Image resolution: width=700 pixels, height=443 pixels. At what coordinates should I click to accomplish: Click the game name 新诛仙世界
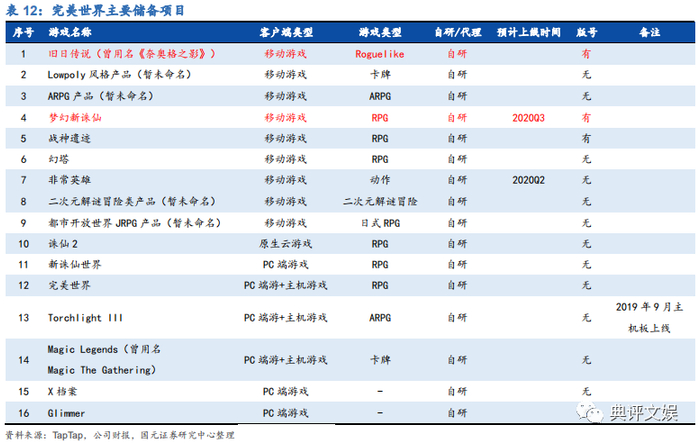[x=75, y=264]
